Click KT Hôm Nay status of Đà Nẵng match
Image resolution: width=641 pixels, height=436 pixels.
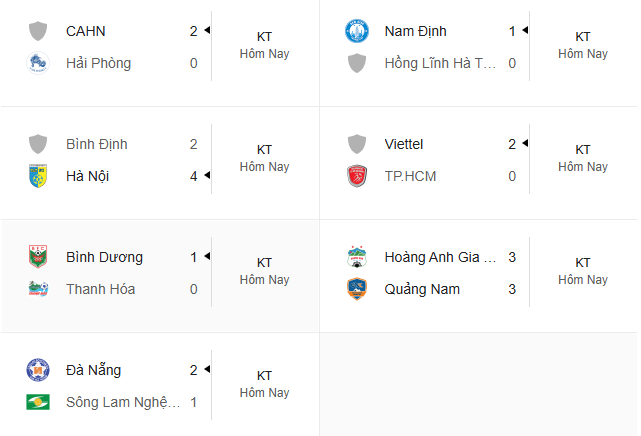tap(264, 384)
